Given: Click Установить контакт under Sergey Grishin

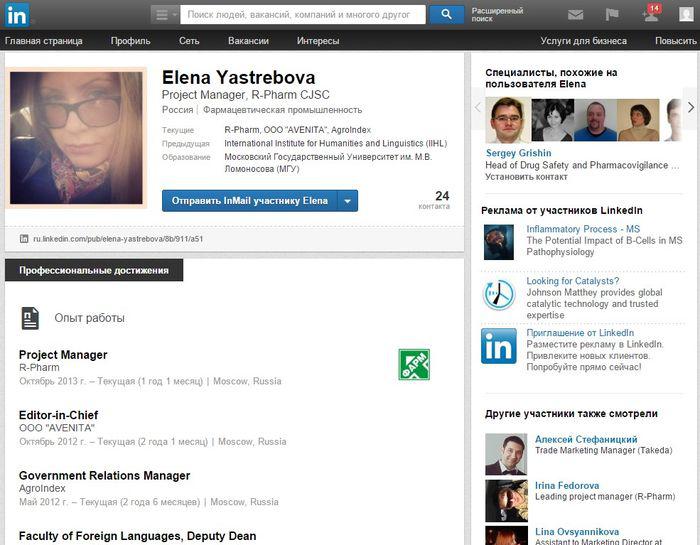Looking at the screenshot, I should point(526,177).
